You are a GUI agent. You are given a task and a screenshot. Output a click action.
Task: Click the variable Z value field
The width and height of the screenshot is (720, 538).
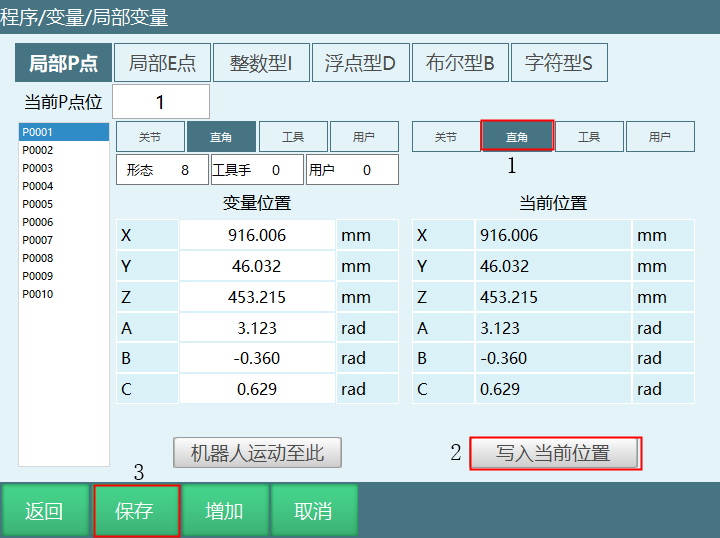coord(257,297)
